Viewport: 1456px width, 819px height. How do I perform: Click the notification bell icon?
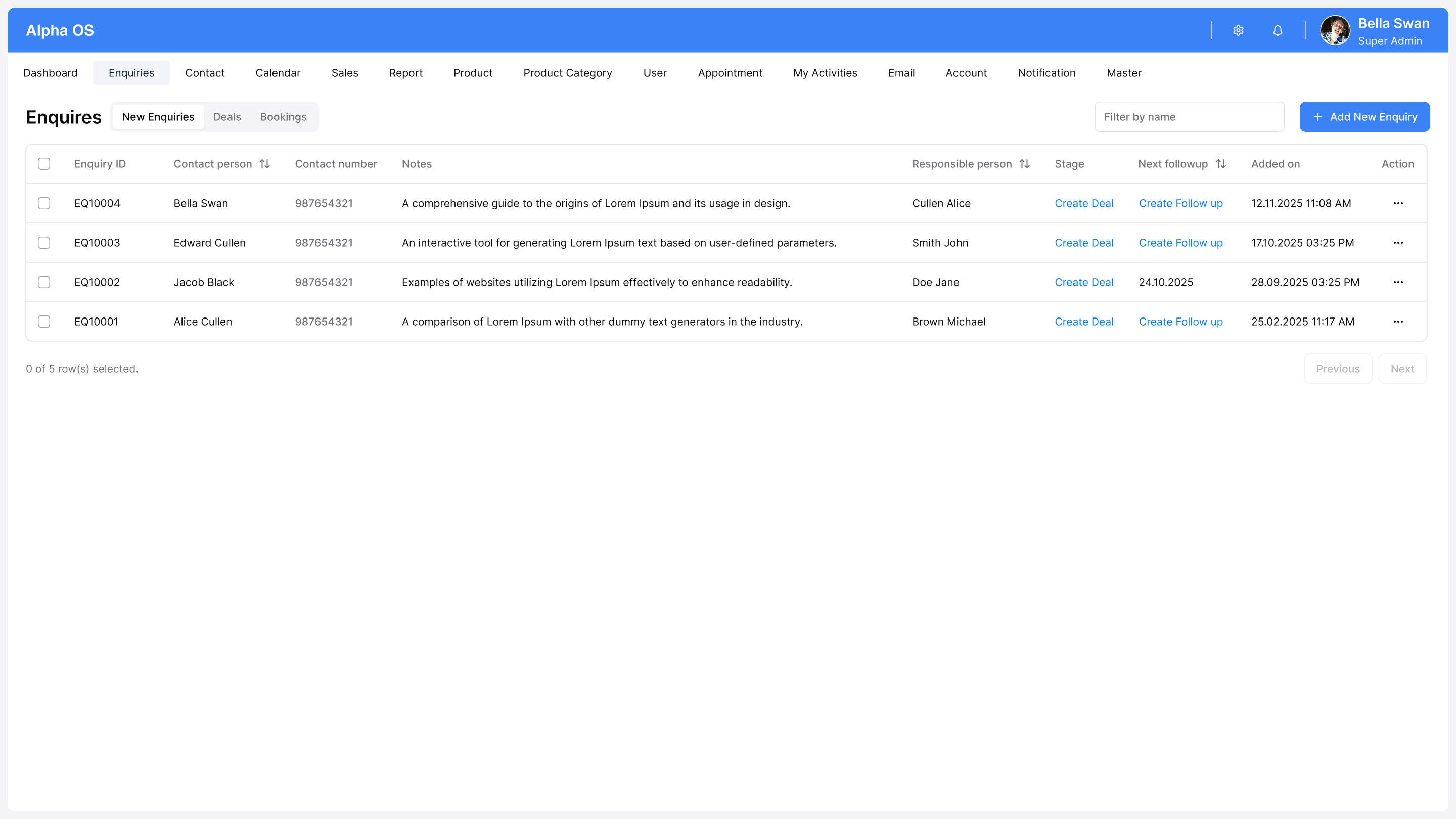(x=1278, y=30)
